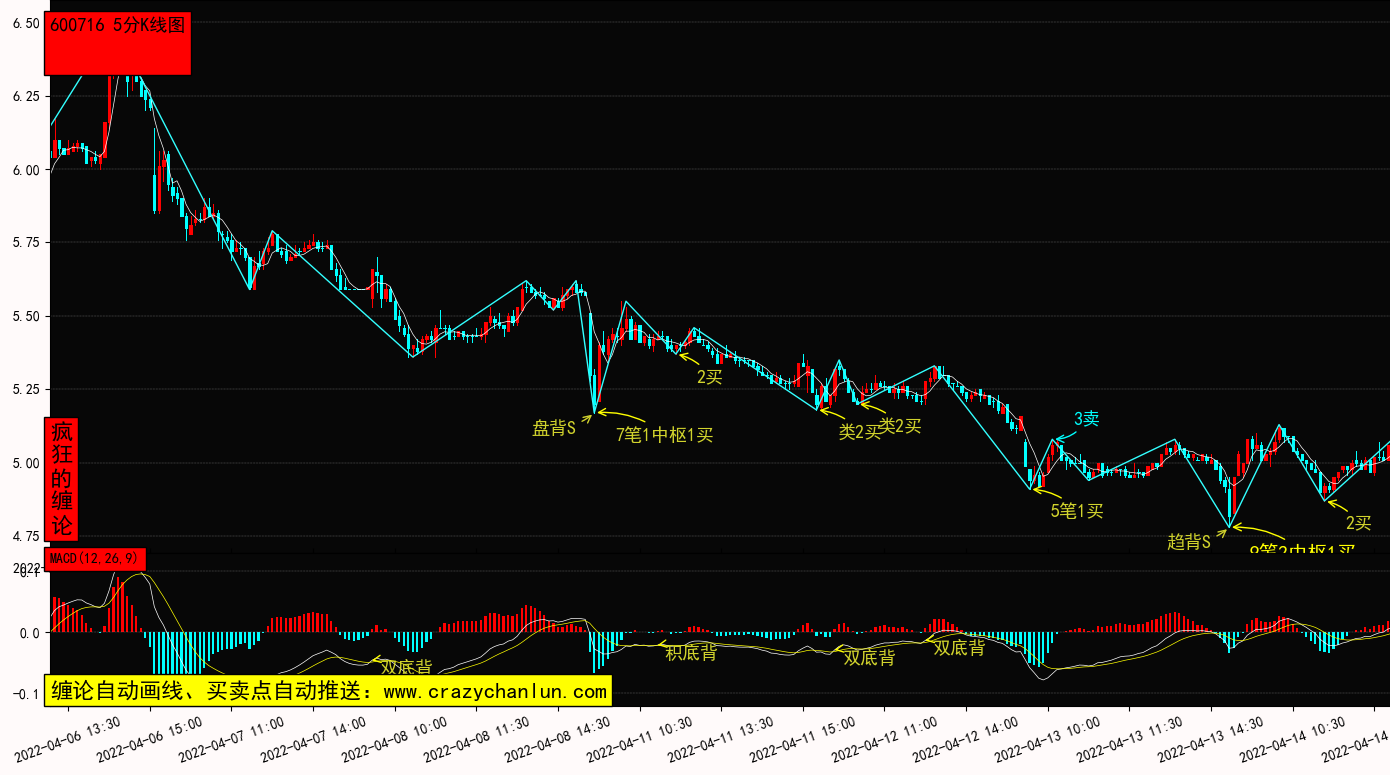1390x775 pixels.
Task: Click the 双底背 label above 2022-04-07 14:00
Action: click(x=406, y=666)
